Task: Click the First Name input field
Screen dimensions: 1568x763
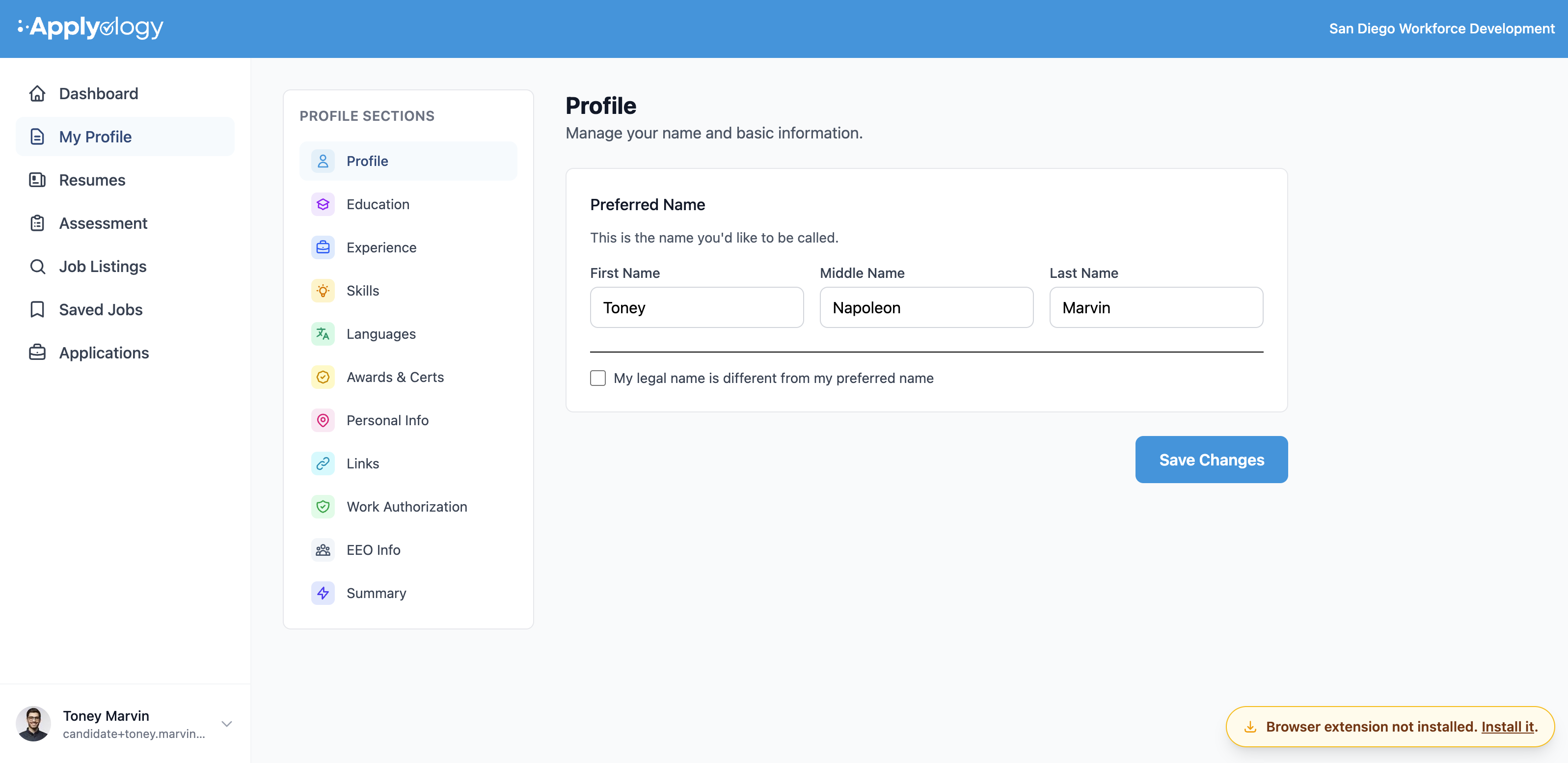Action: point(696,307)
